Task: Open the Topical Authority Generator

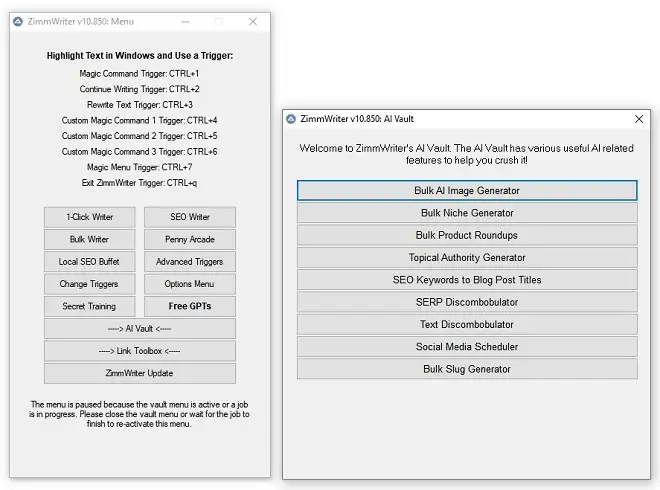Action: click(467, 257)
